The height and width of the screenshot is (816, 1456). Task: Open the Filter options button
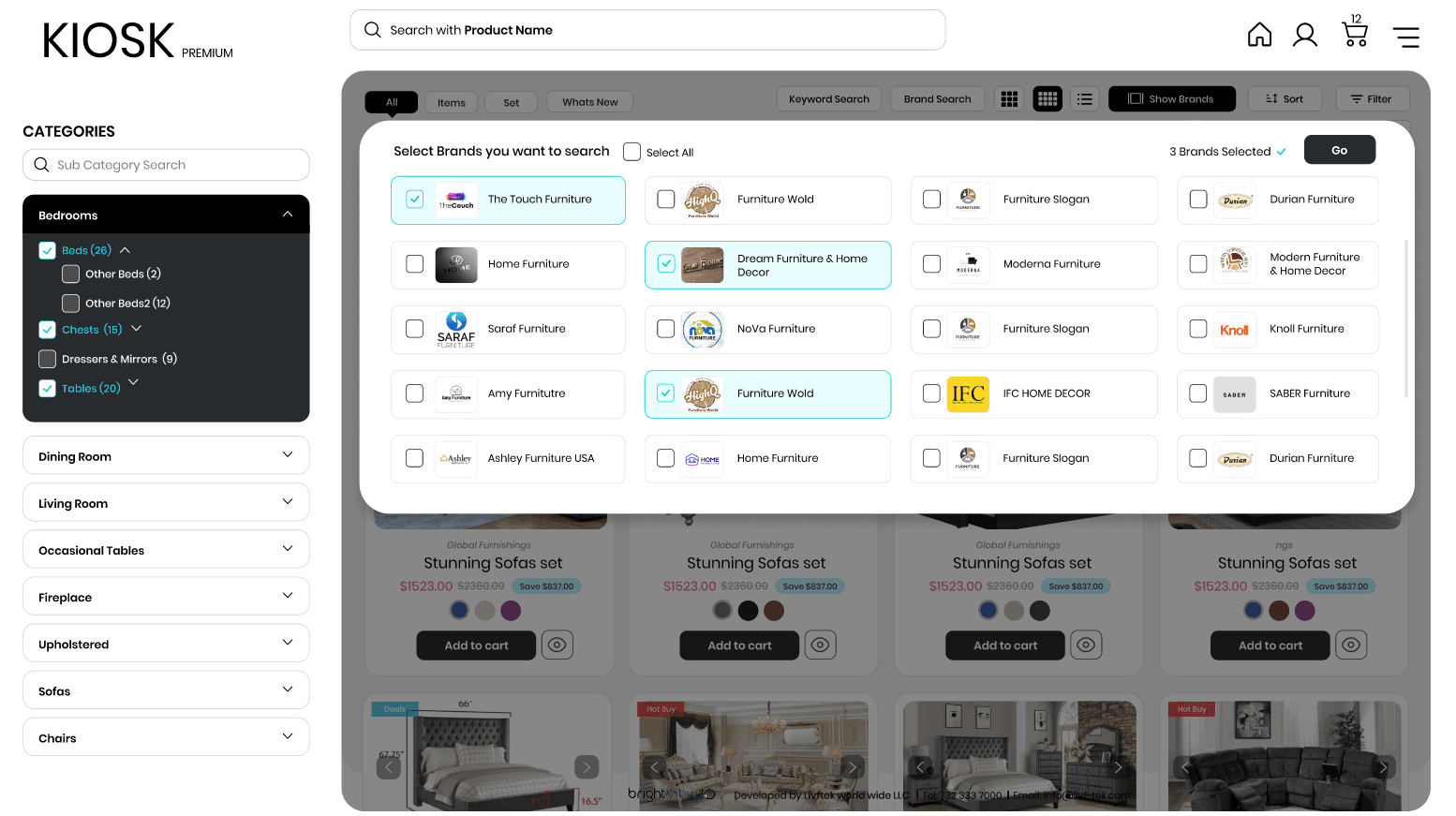[x=1370, y=99]
